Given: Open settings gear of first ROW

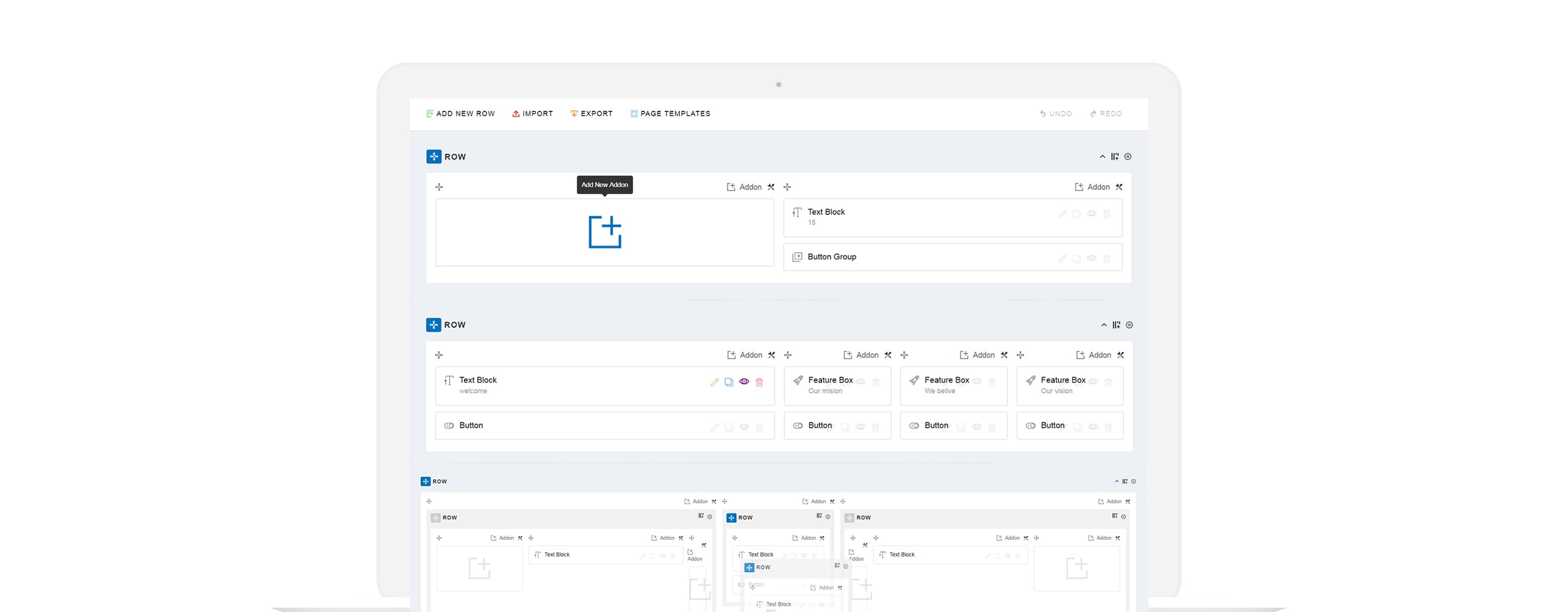Looking at the screenshot, I should [1128, 157].
